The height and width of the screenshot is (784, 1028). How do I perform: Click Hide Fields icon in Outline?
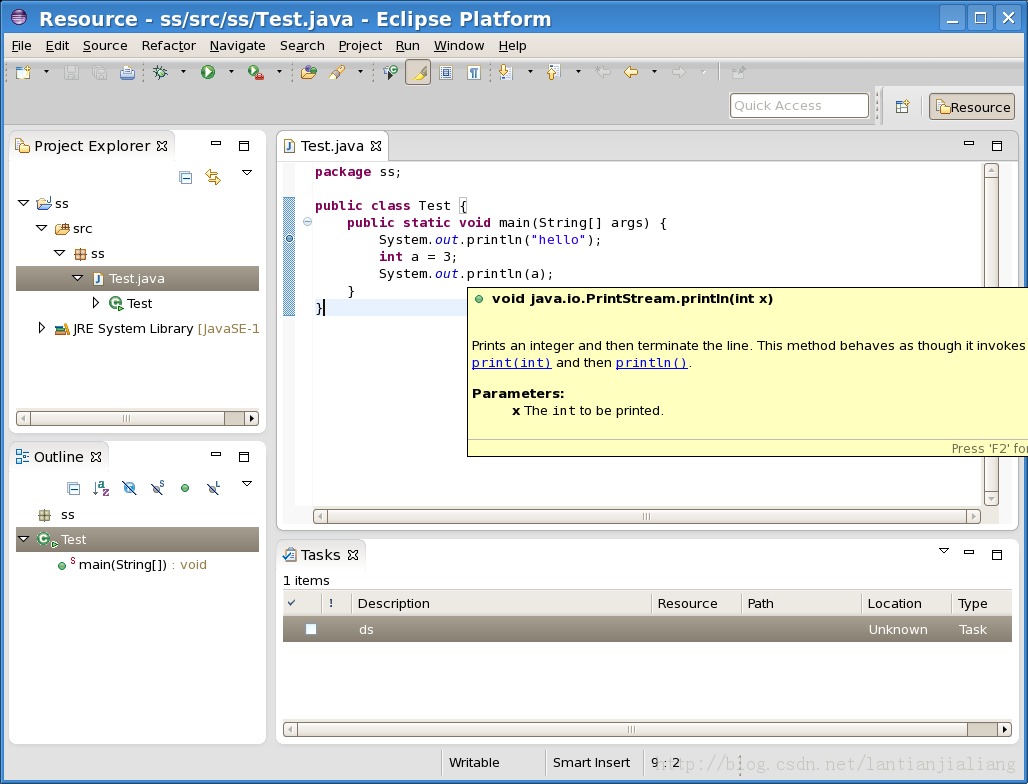(x=129, y=488)
